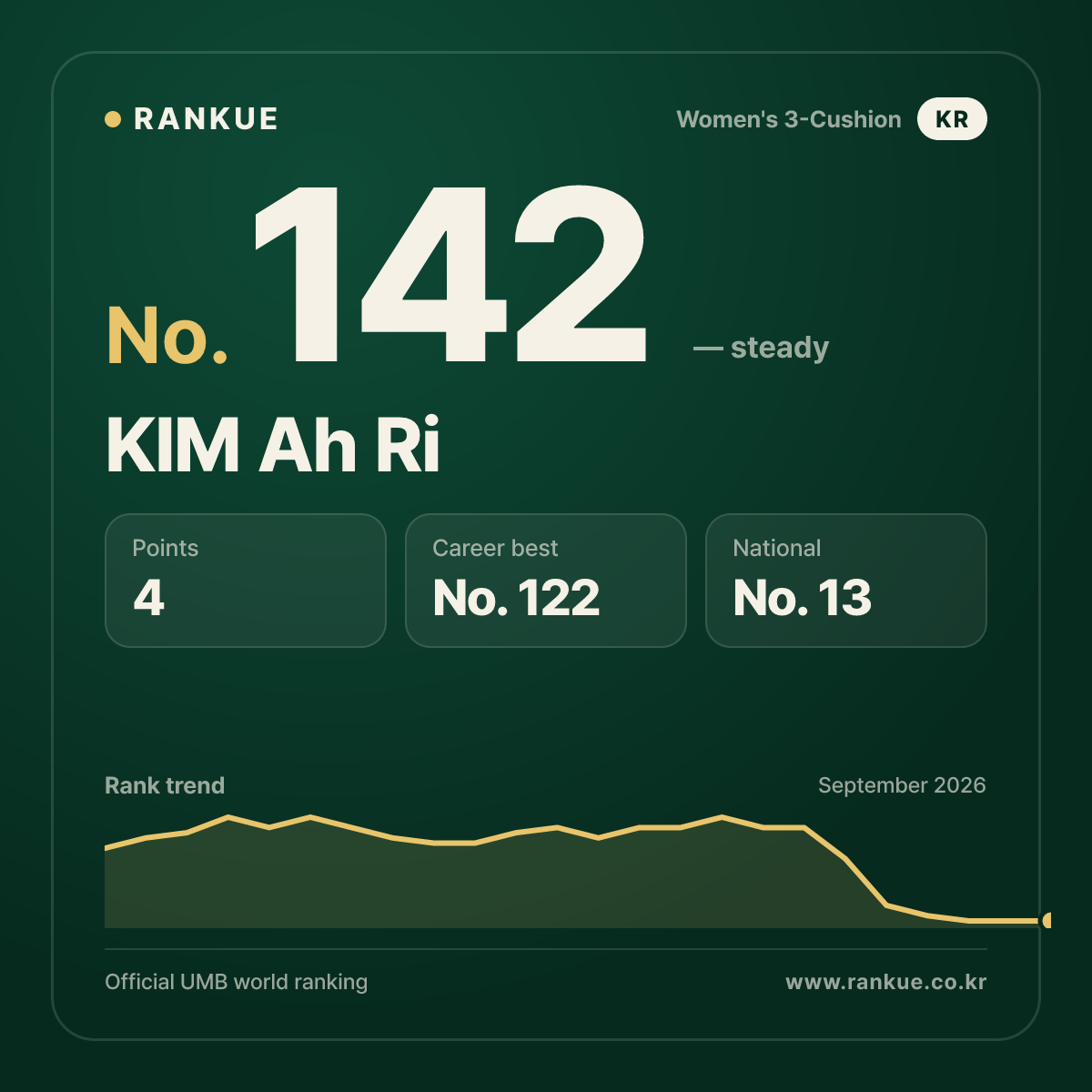The width and height of the screenshot is (1092, 1092).
Task: Click the yellow dot beside RANKUE
Action: click(113, 119)
